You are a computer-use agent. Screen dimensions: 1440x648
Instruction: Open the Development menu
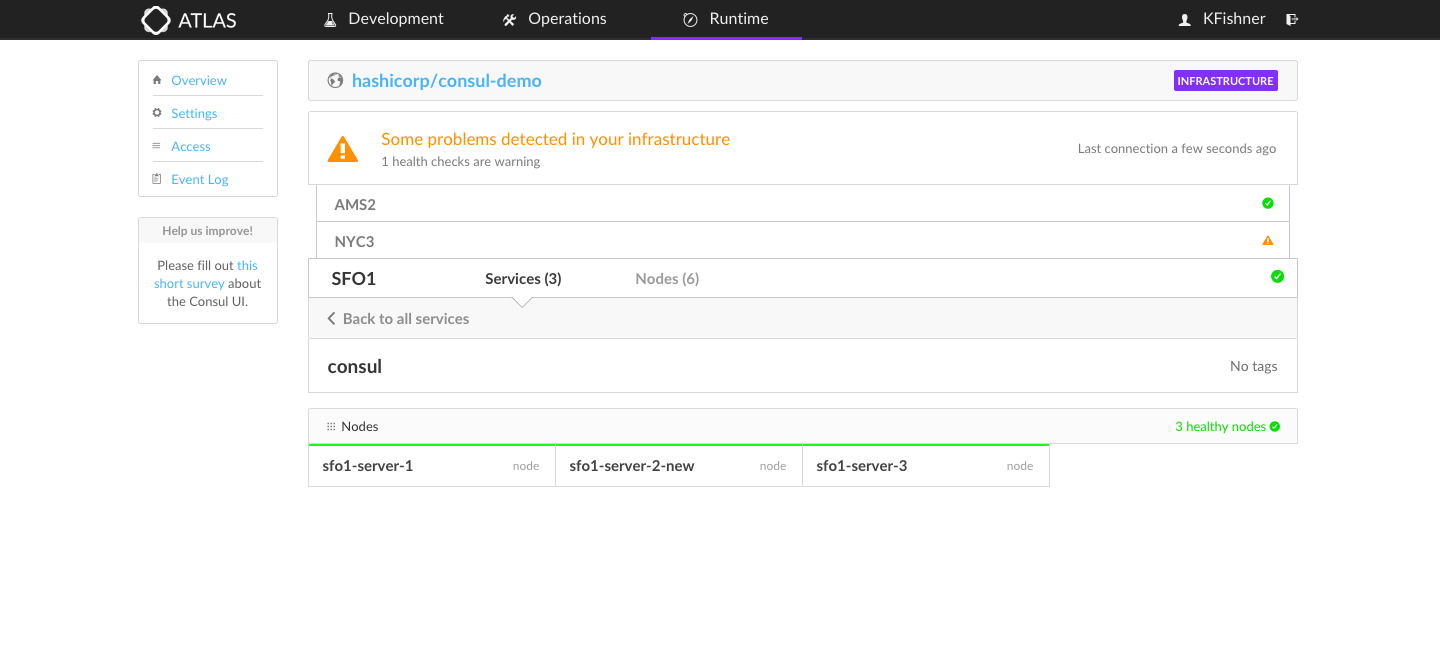[x=384, y=19]
